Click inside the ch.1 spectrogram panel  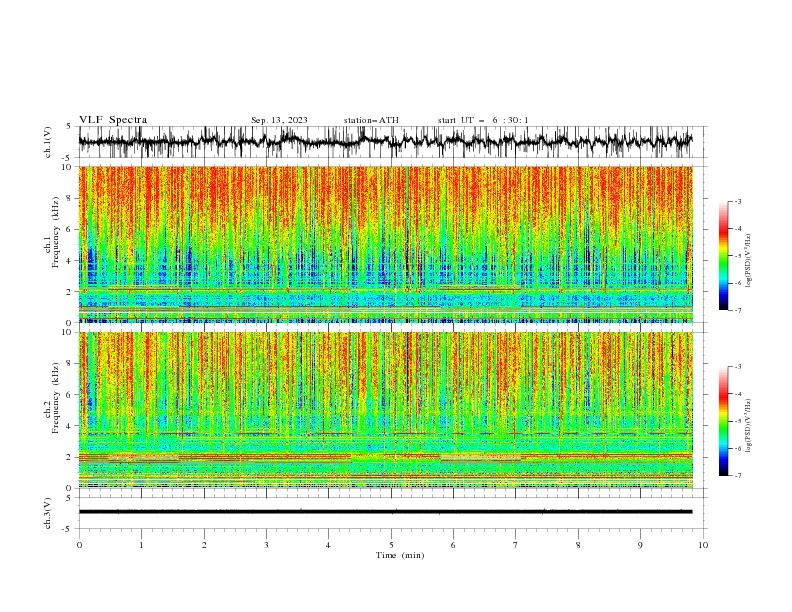pos(386,244)
